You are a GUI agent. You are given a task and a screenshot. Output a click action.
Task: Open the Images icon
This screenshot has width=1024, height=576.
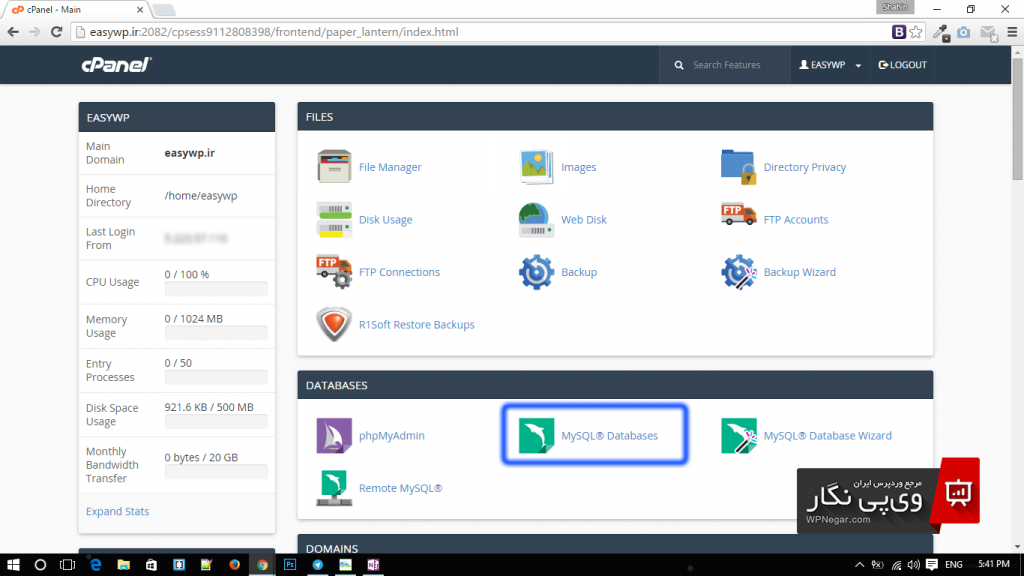(x=536, y=167)
